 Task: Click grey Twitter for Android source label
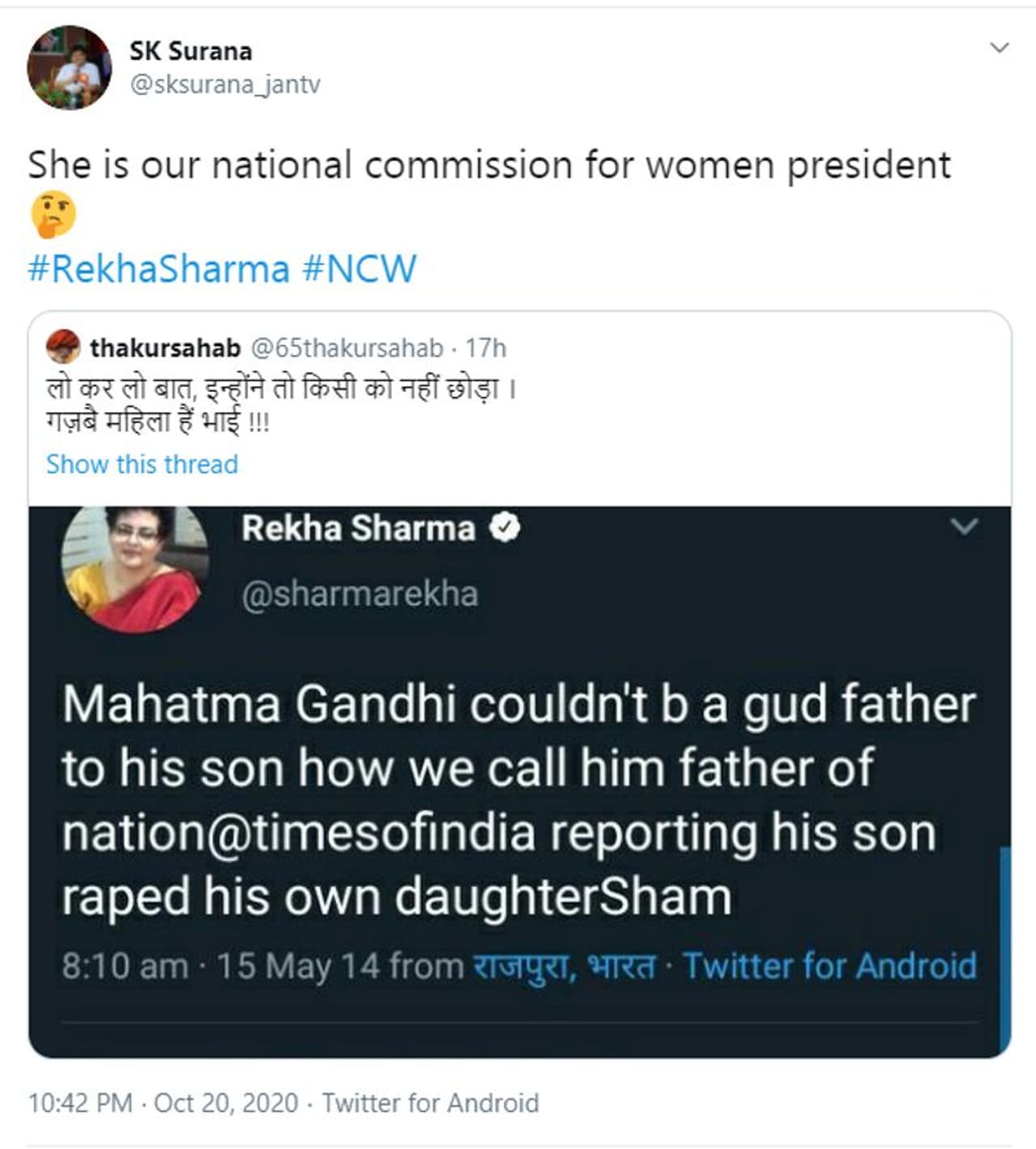(431, 1103)
